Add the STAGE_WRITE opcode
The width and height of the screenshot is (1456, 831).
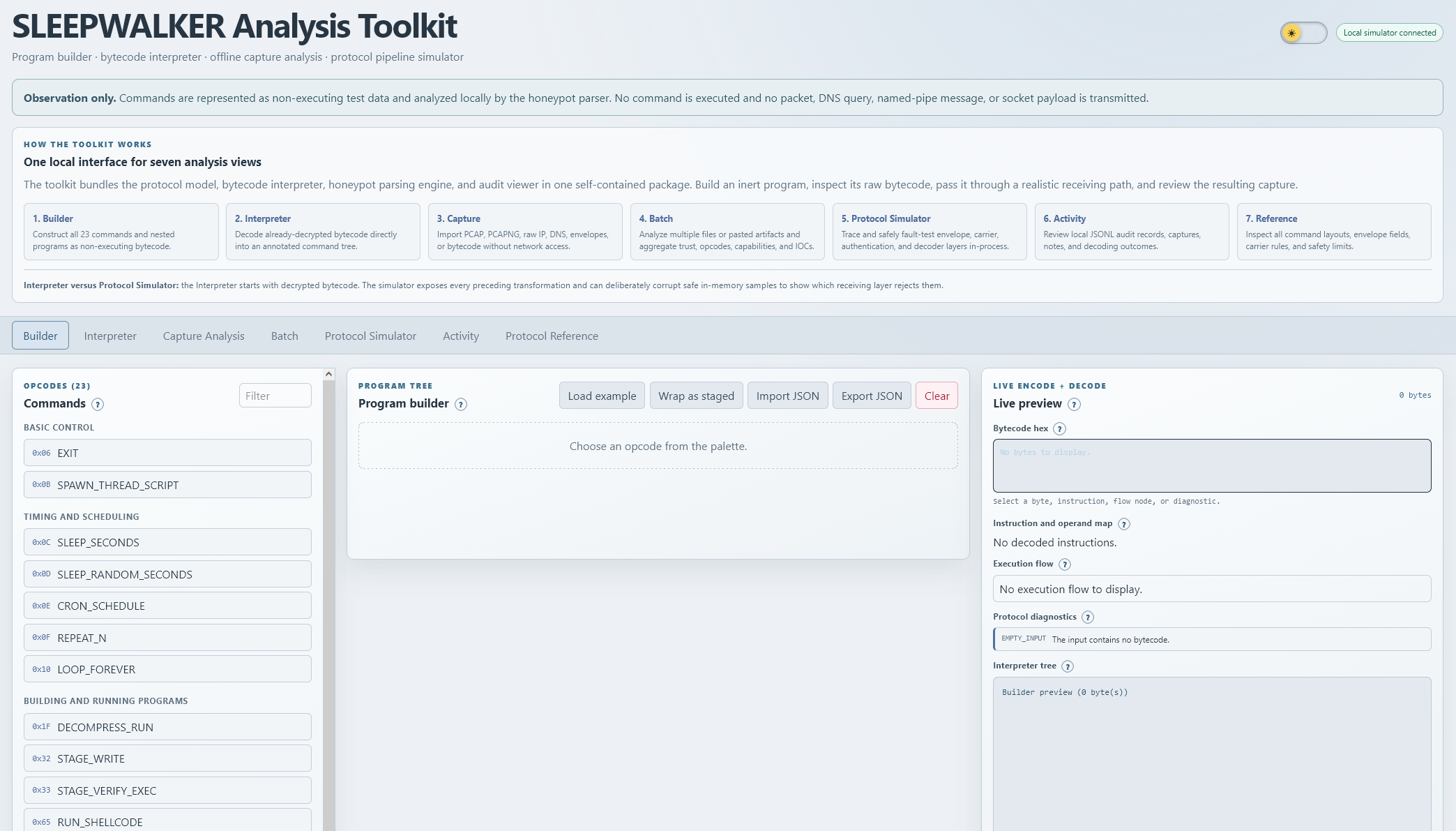pos(167,758)
